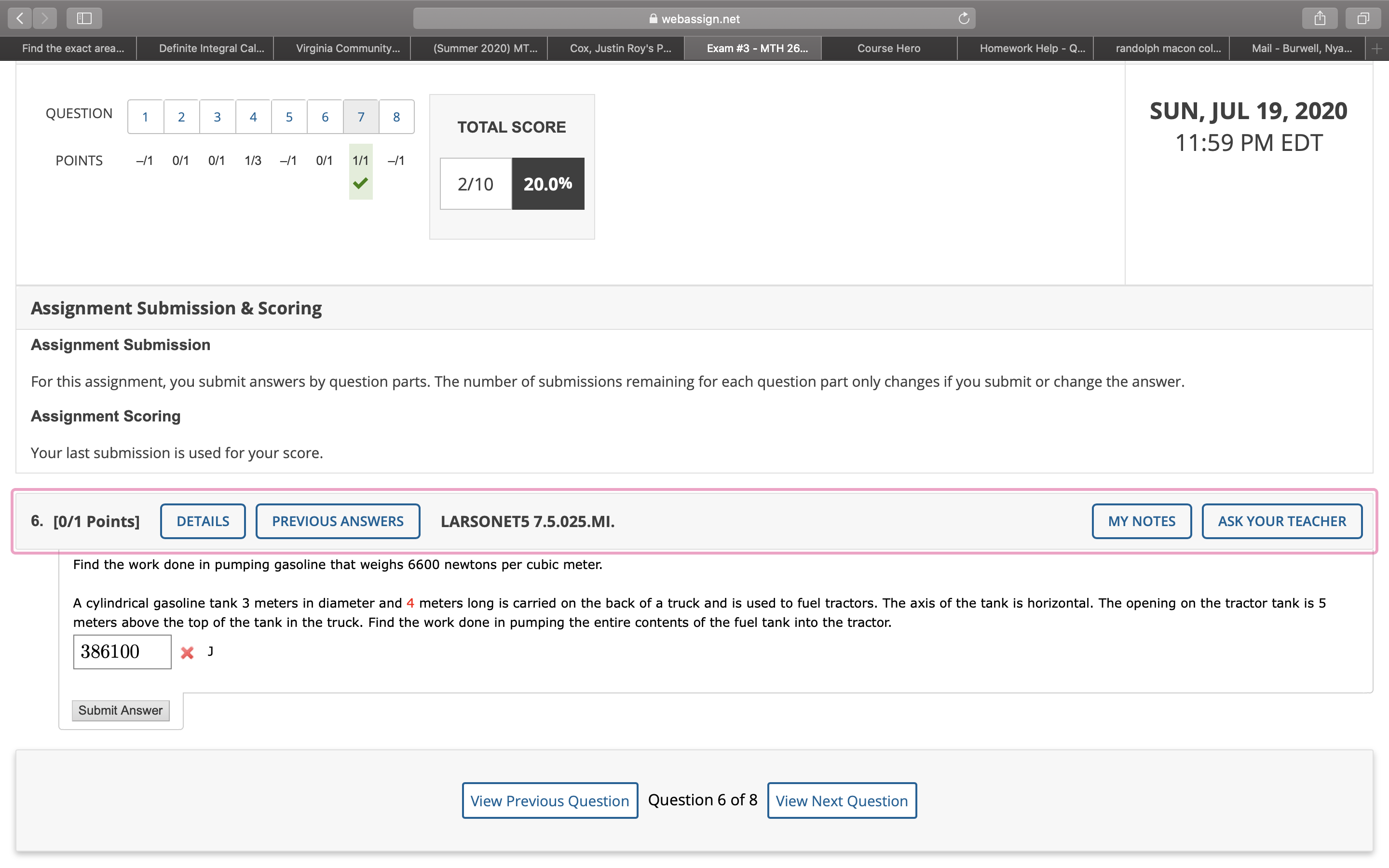The height and width of the screenshot is (868, 1389).
Task: Toggle the Safari sidebar icon
Action: point(84,18)
